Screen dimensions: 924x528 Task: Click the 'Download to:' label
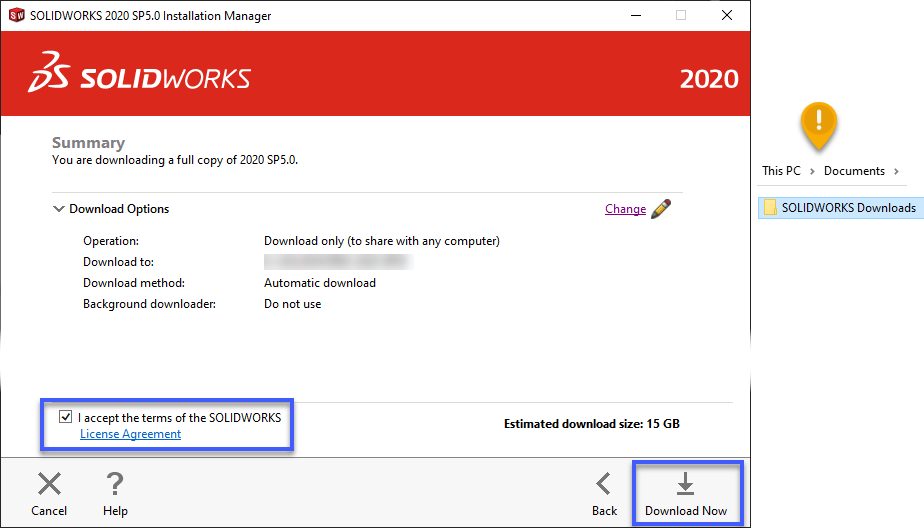tap(118, 262)
